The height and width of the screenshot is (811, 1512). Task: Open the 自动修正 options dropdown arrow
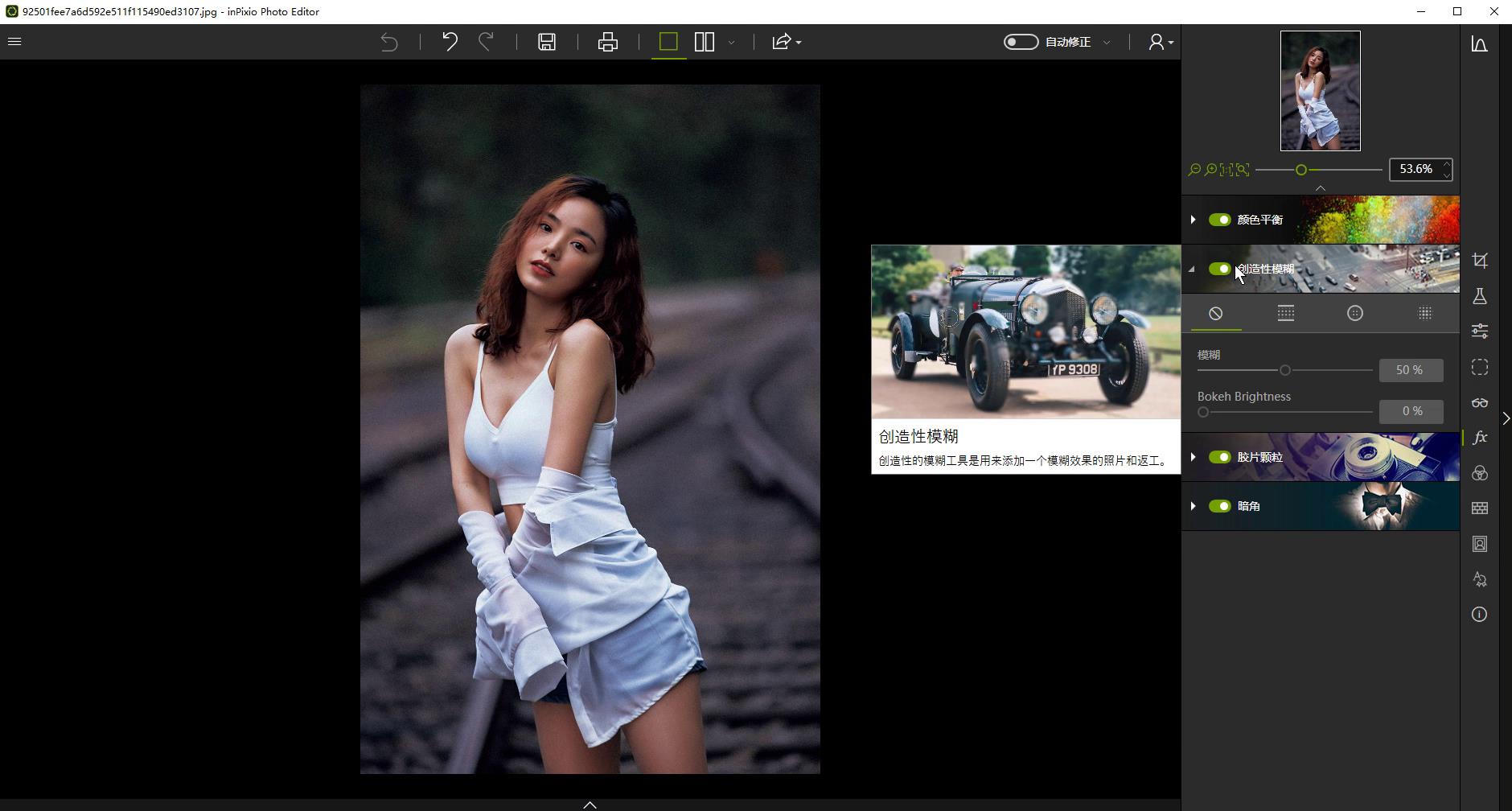pos(1107,42)
